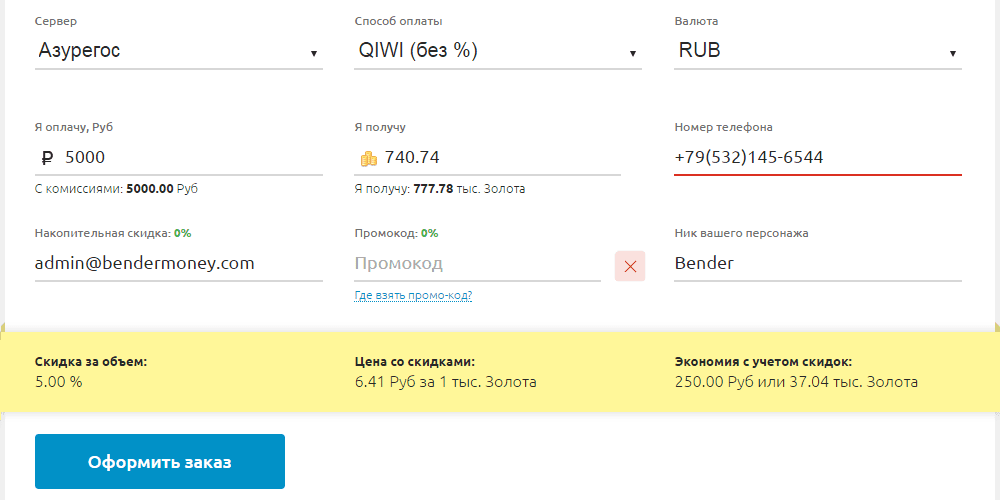
Task: Click the Промокод input field
Action: tap(475, 264)
